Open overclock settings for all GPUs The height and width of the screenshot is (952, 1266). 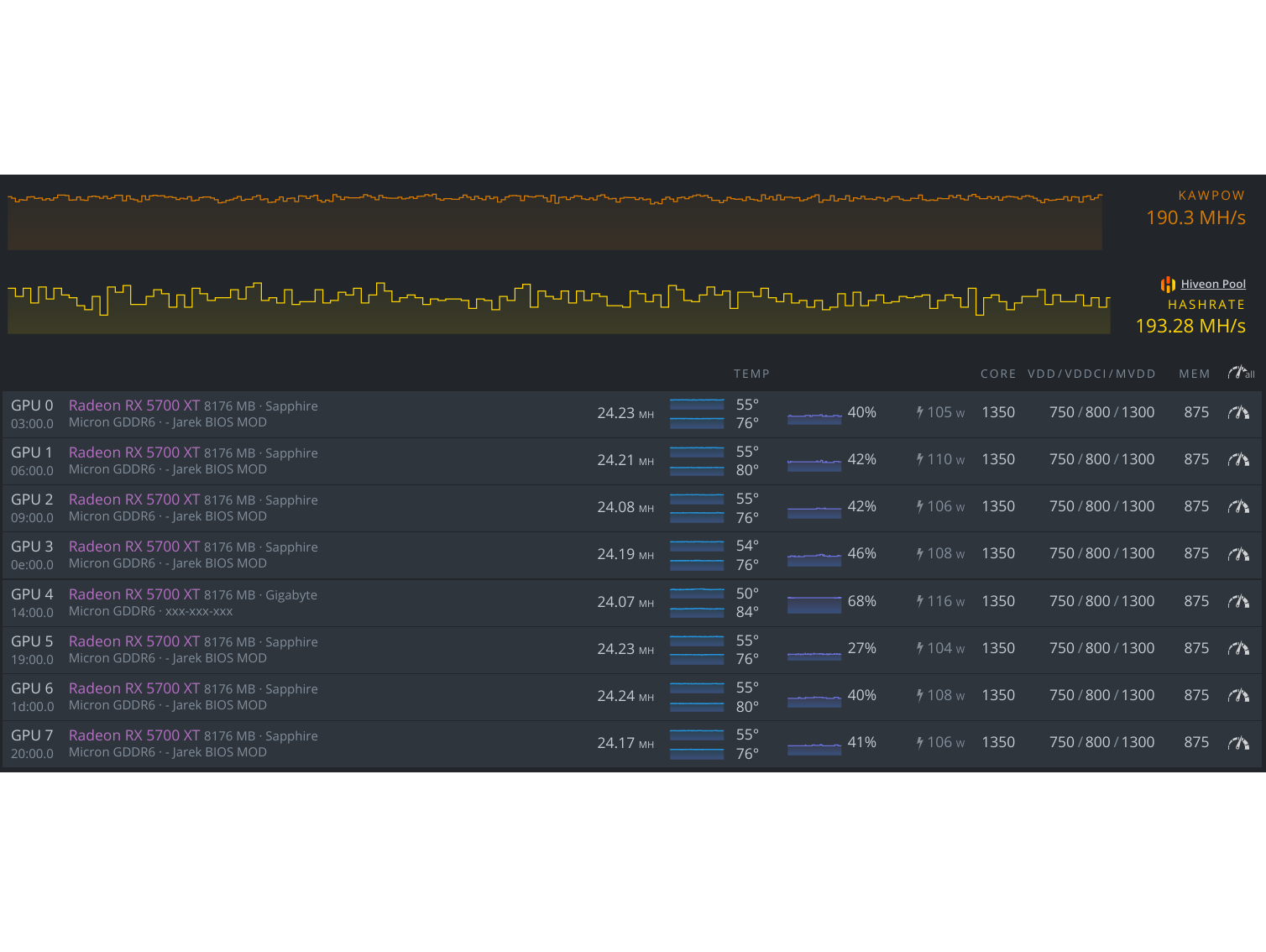pos(1241,373)
